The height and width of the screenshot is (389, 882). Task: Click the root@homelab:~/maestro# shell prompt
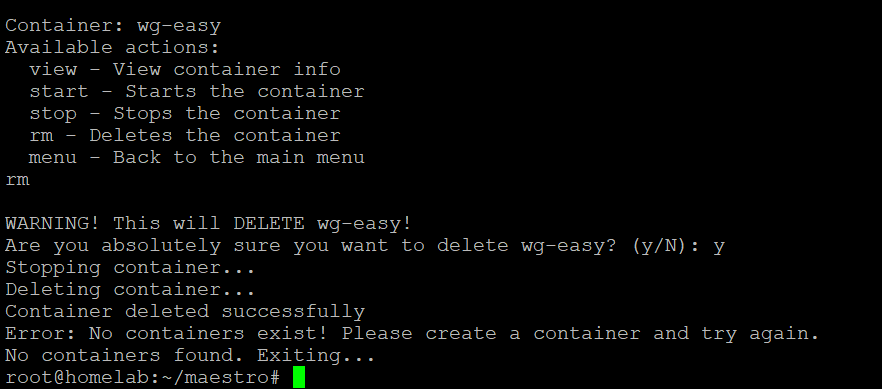[x=142, y=378]
